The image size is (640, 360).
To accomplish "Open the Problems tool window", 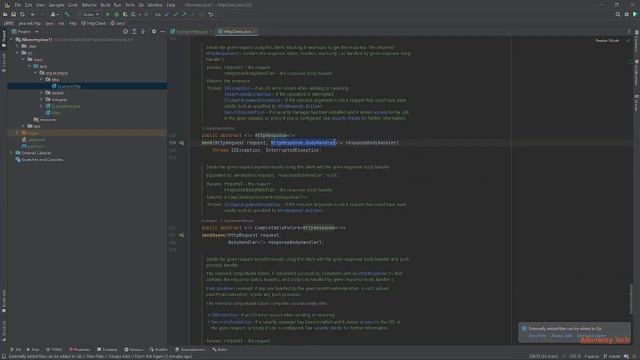I will (79, 349).
